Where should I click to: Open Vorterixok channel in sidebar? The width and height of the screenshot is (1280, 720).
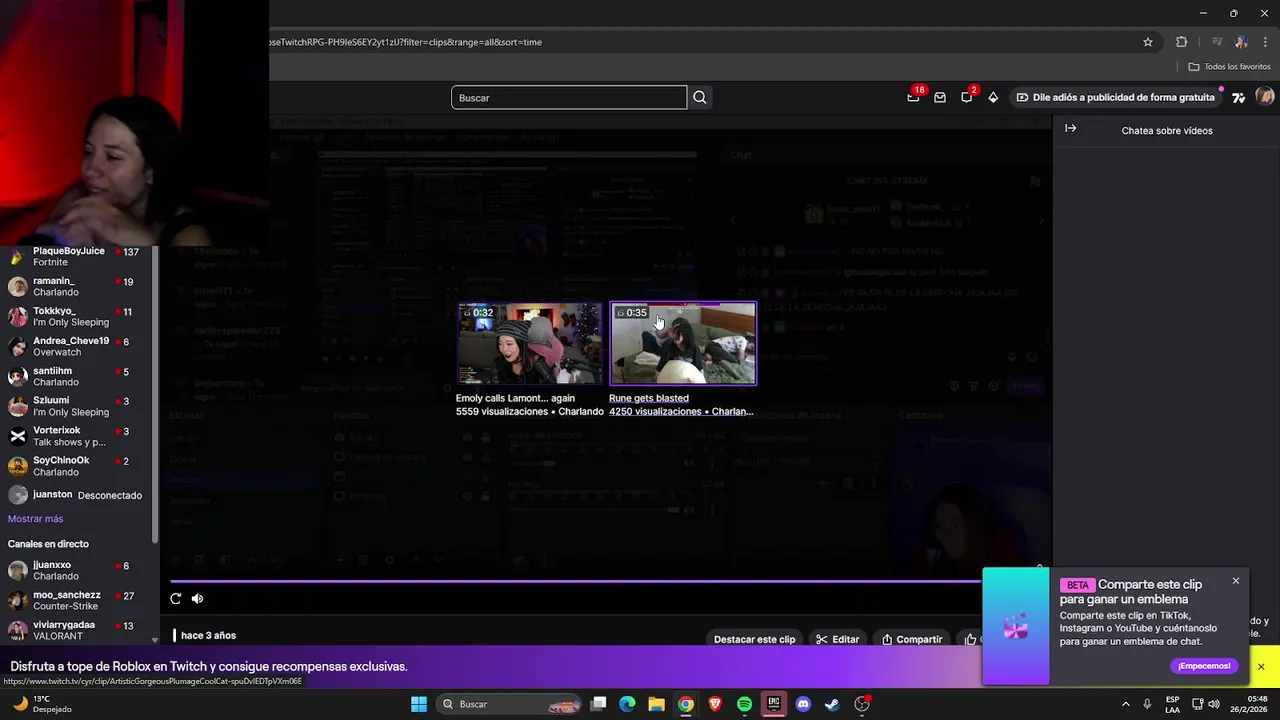tap(77, 436)
